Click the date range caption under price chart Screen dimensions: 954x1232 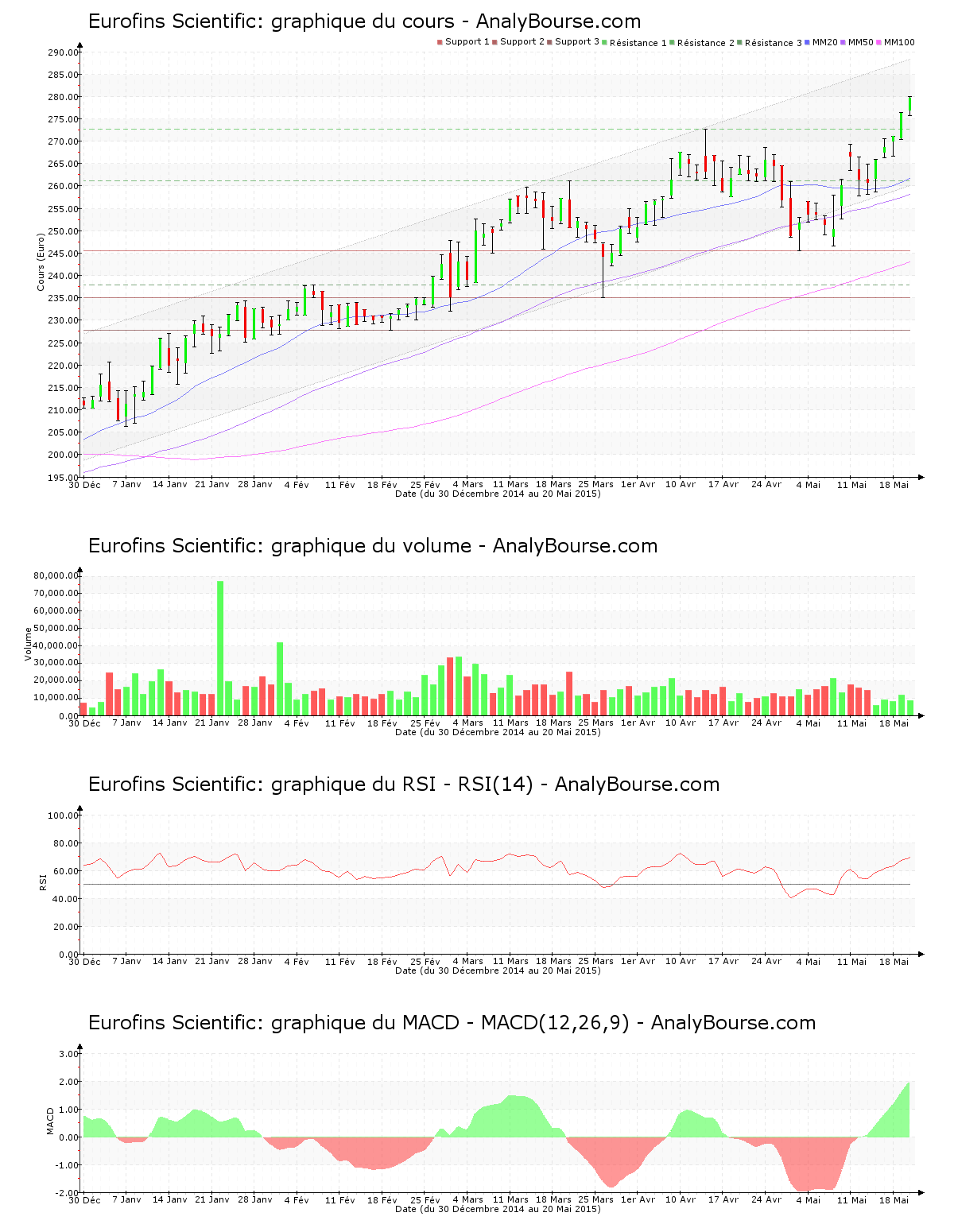point(498,494)
